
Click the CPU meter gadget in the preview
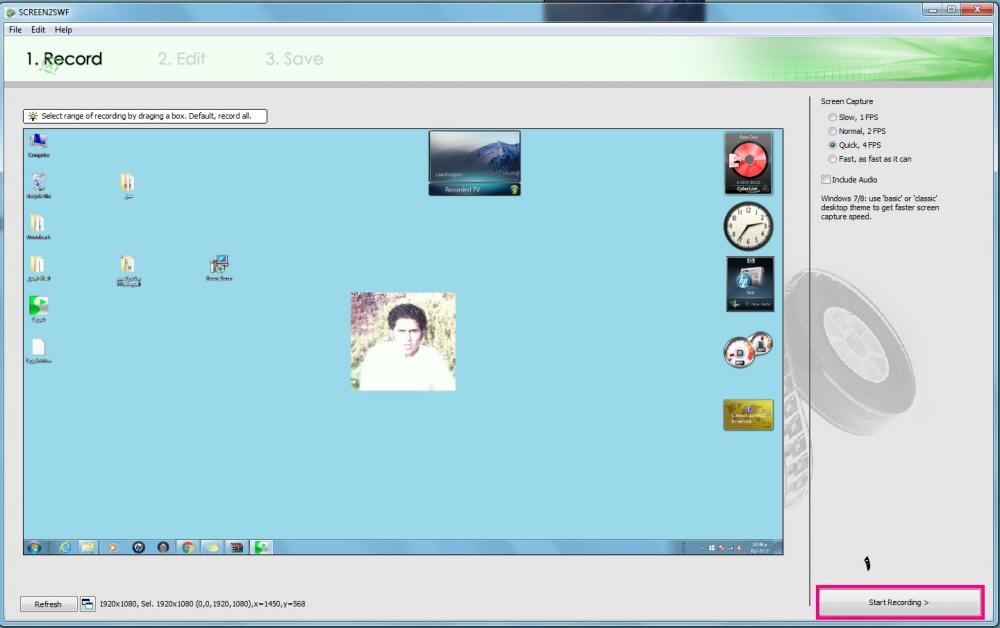[747, 350]
